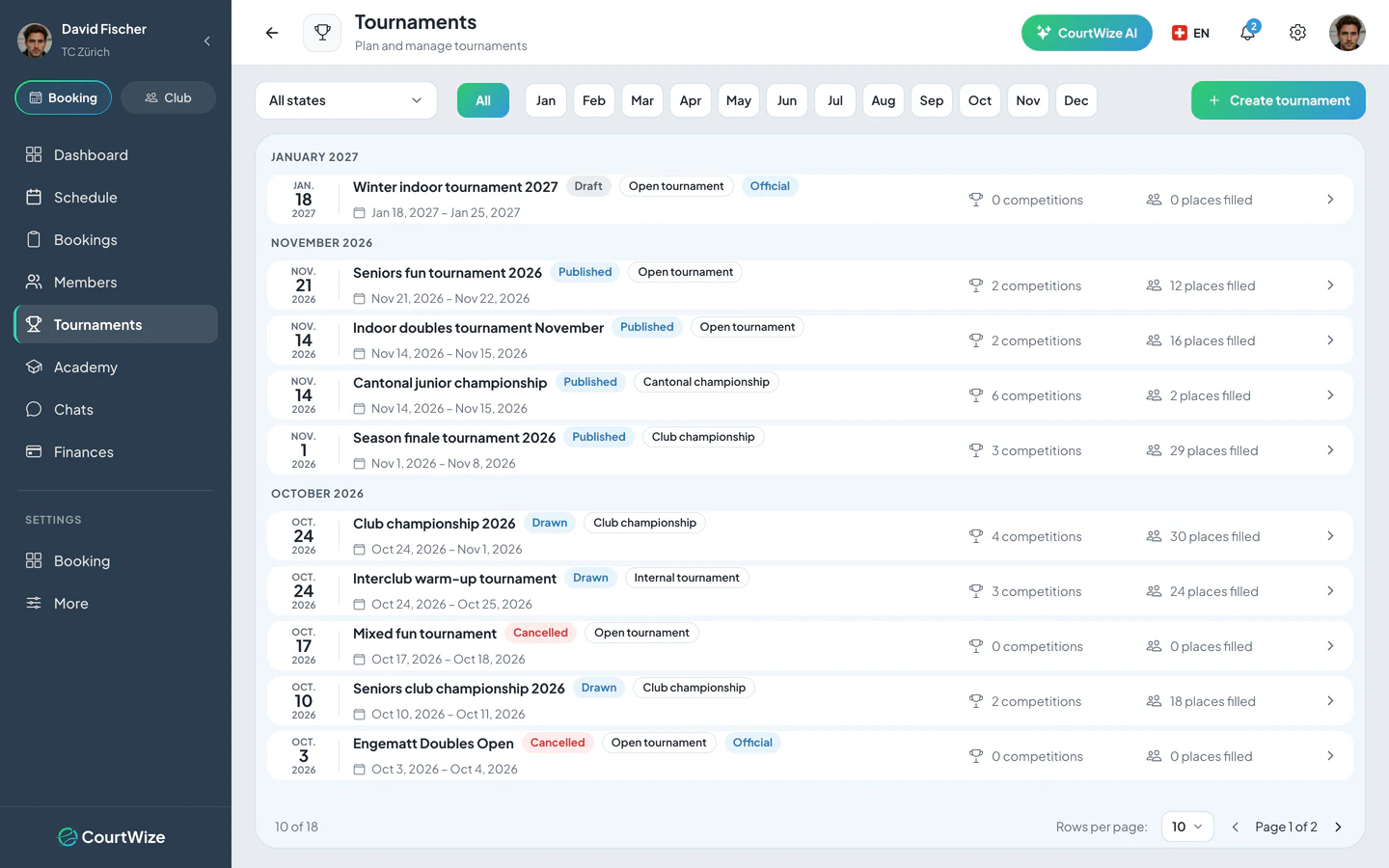Open Booking settings in the sidebar
Viewport: 1389px width, 868px height.
[x=116, y=561]
